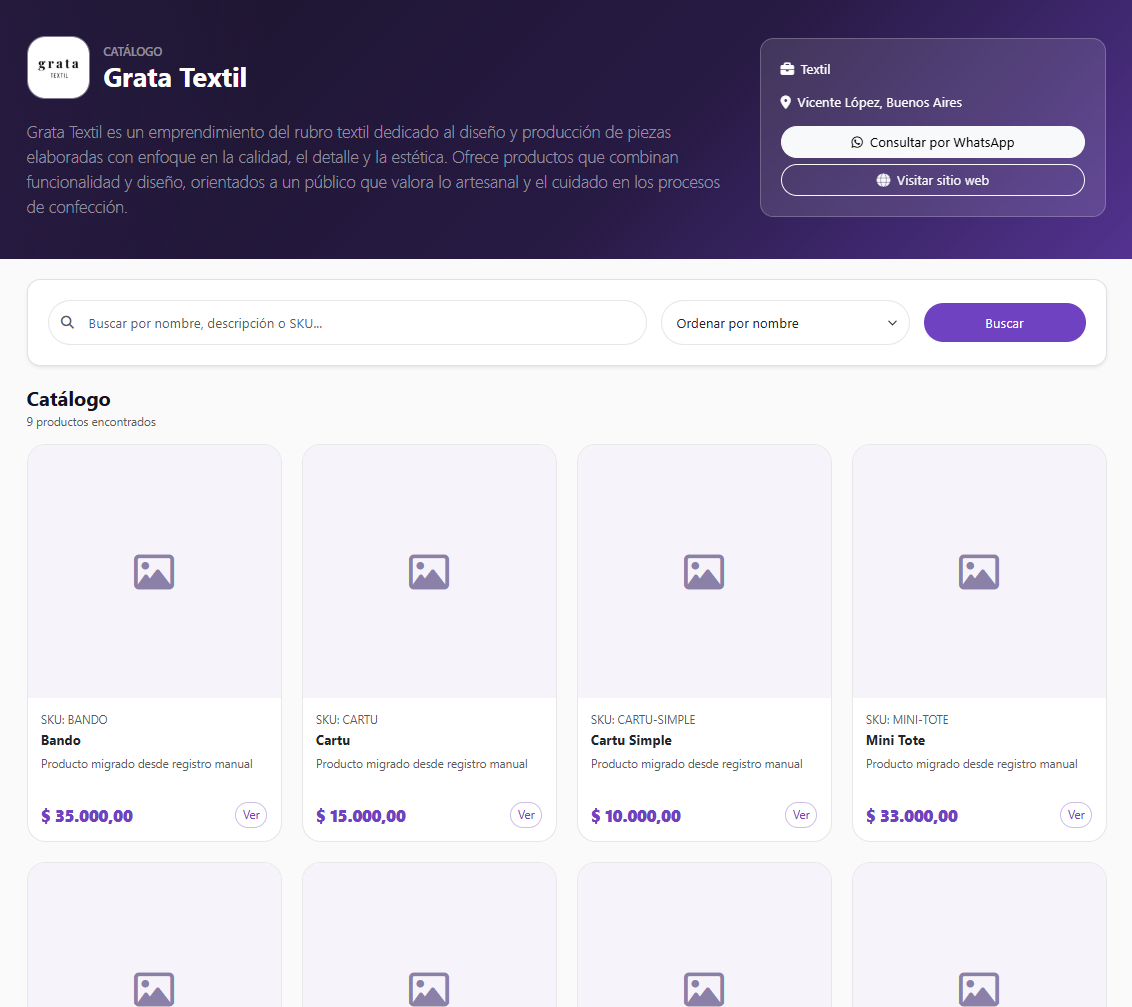This screenshot has height=1007, width=1132.
Task: Click the location pin icon
Action: (785, 103)
